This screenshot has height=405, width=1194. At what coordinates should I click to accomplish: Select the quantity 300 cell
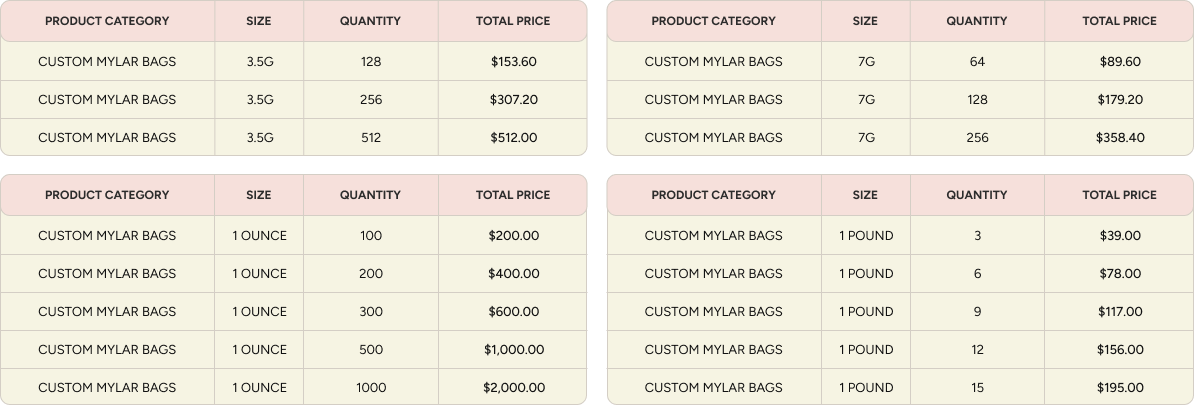[370, 312]
